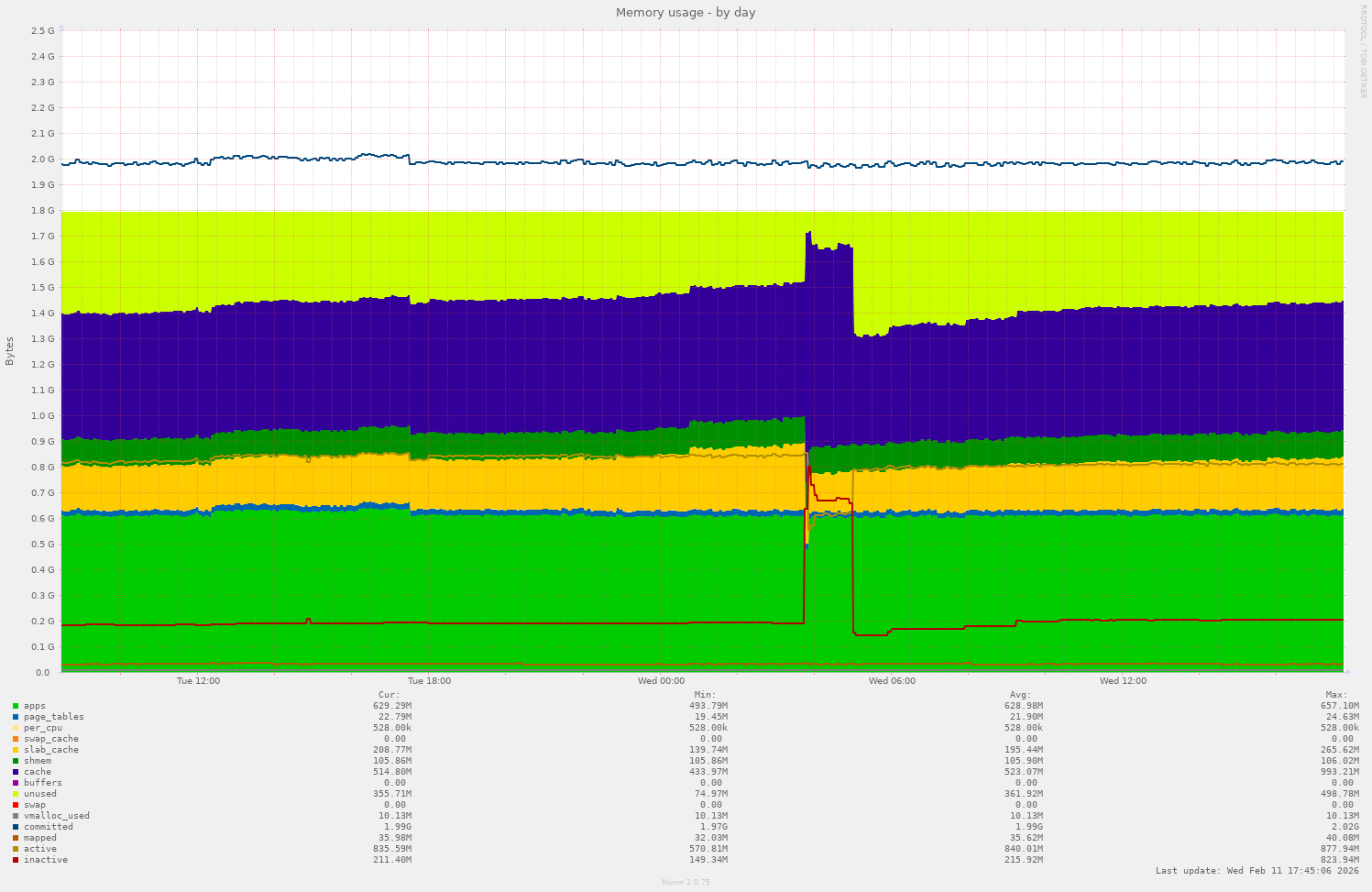
Task: Open the apps legend label
Action: click(x=33, y=705)
